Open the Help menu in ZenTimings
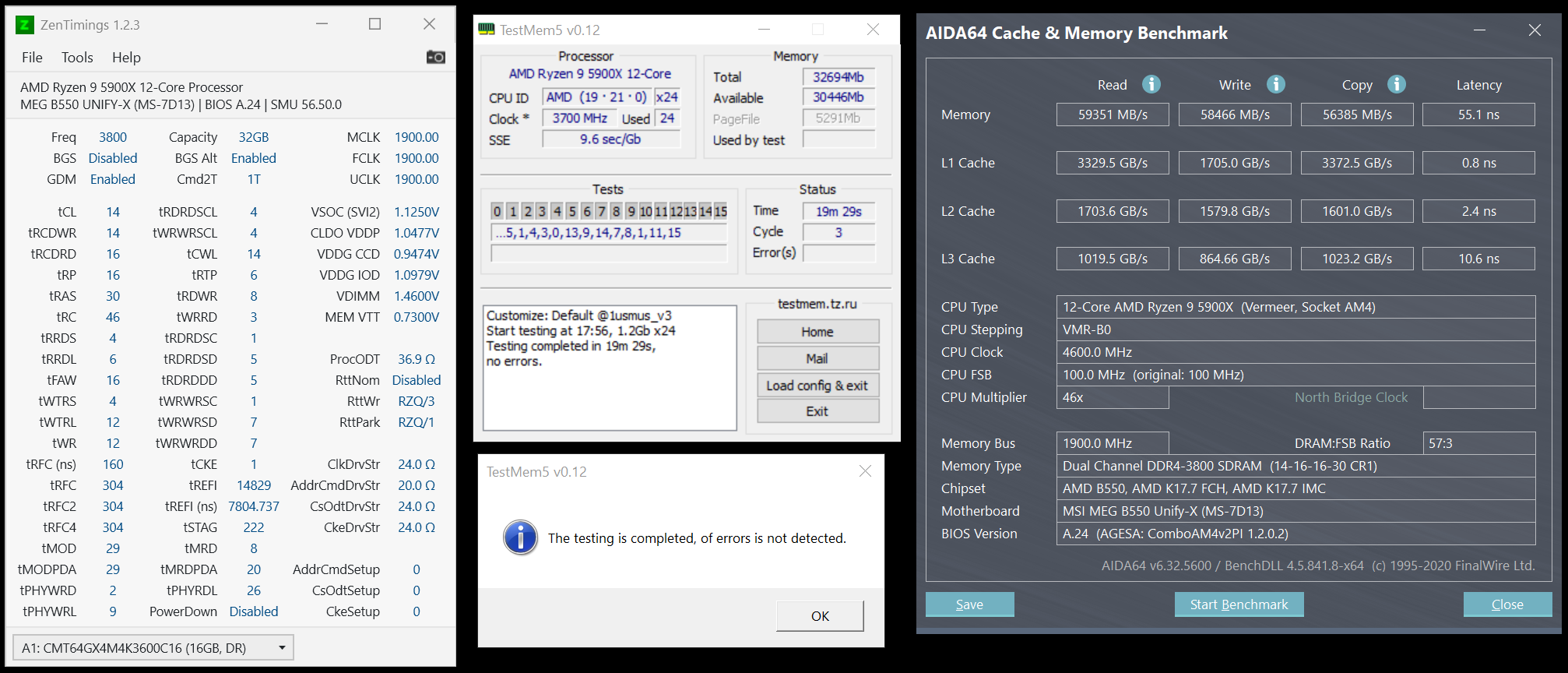 pyautogui.click(x=126, y=58)
